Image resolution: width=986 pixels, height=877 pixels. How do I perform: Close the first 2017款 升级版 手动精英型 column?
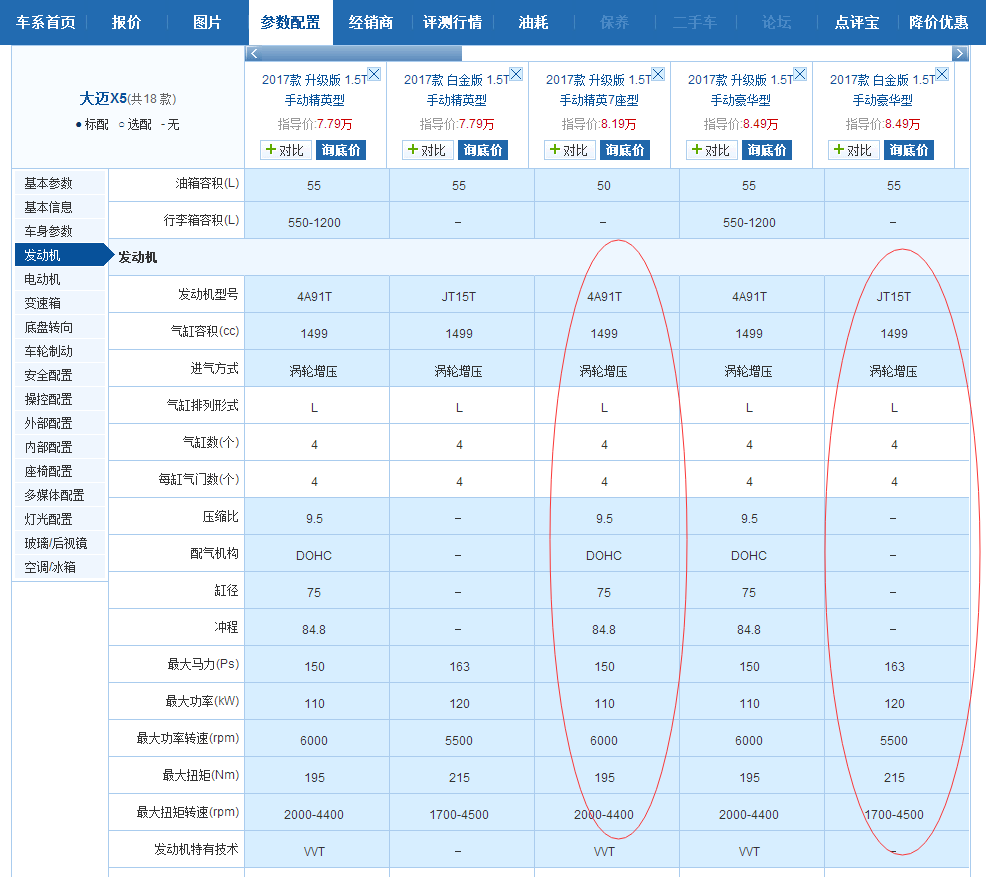(x=374, y=74)
